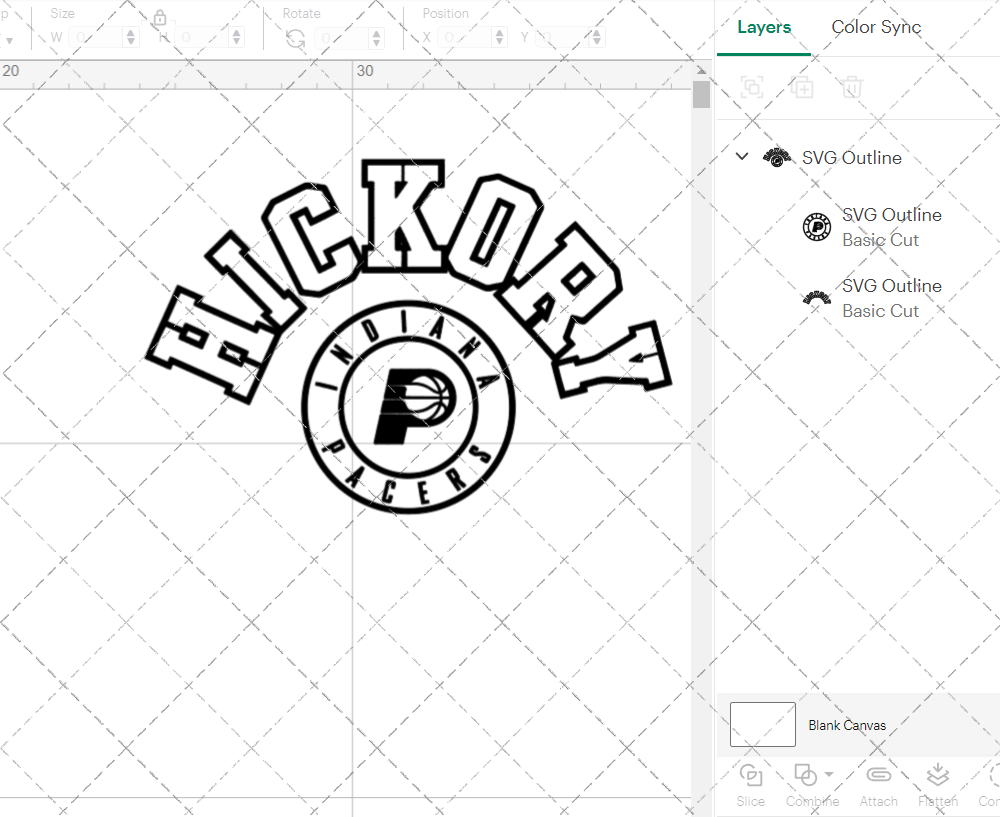1000x817 pixels.
Task: Click the Rotate angle input field
Action: coord(342,38)
